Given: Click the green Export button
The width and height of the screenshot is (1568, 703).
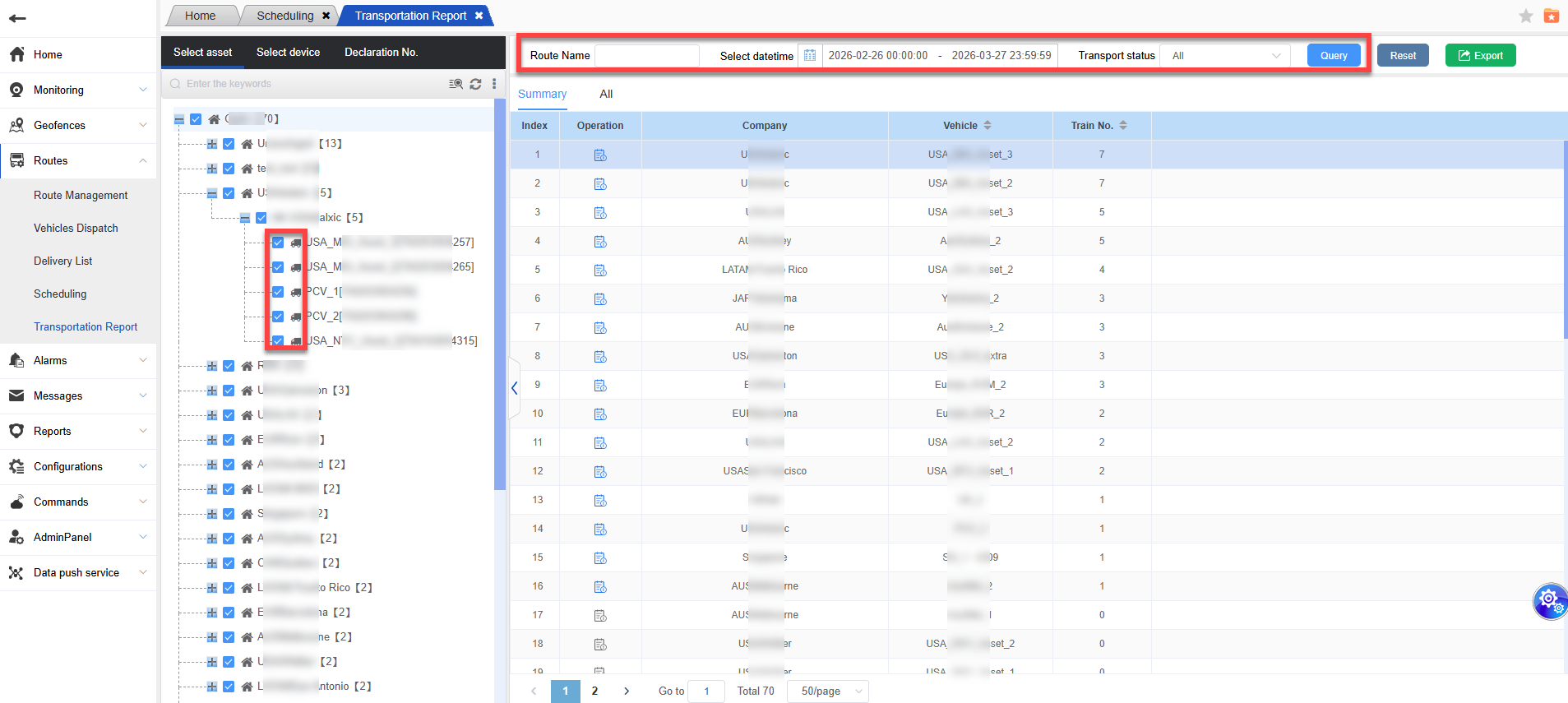Looking at the screenshot, I should (x=1480, y=56).
